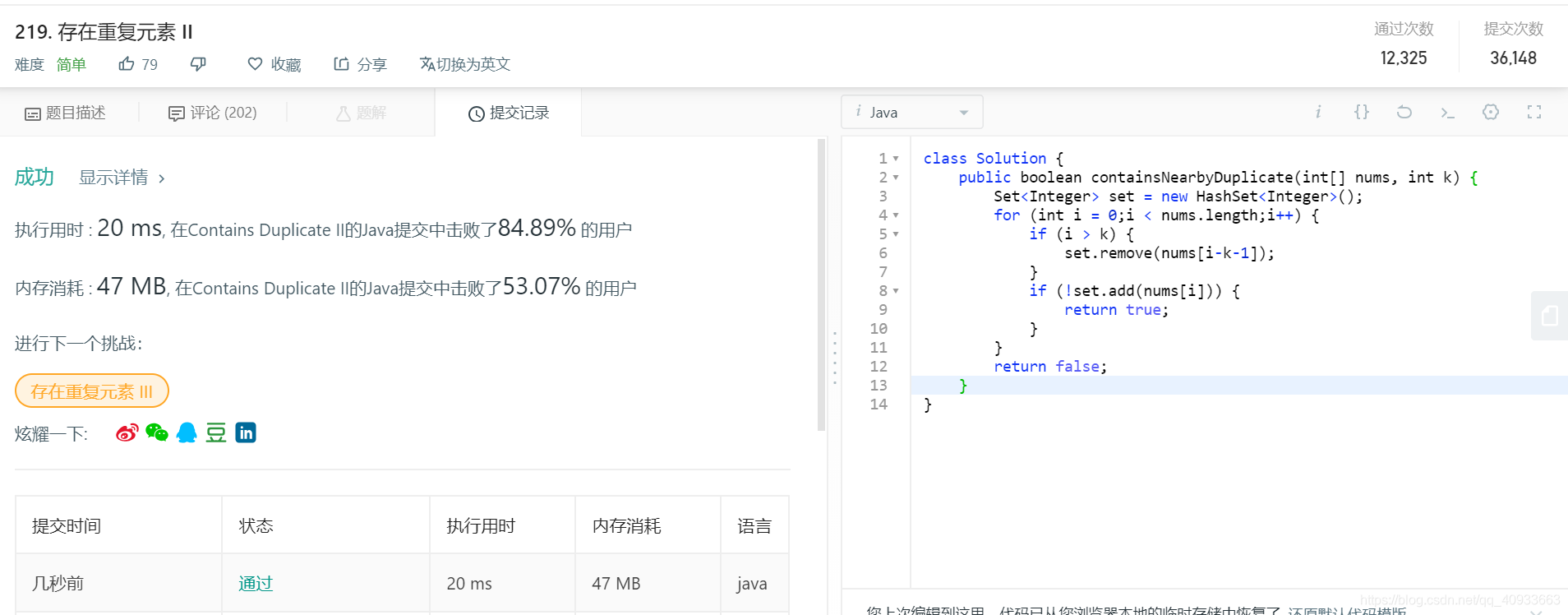Image resolution: width=1568 pixels, height=615 pixels.
Task: Click the java language table cell
Action: pyautogui.click(x=752, y=583)
